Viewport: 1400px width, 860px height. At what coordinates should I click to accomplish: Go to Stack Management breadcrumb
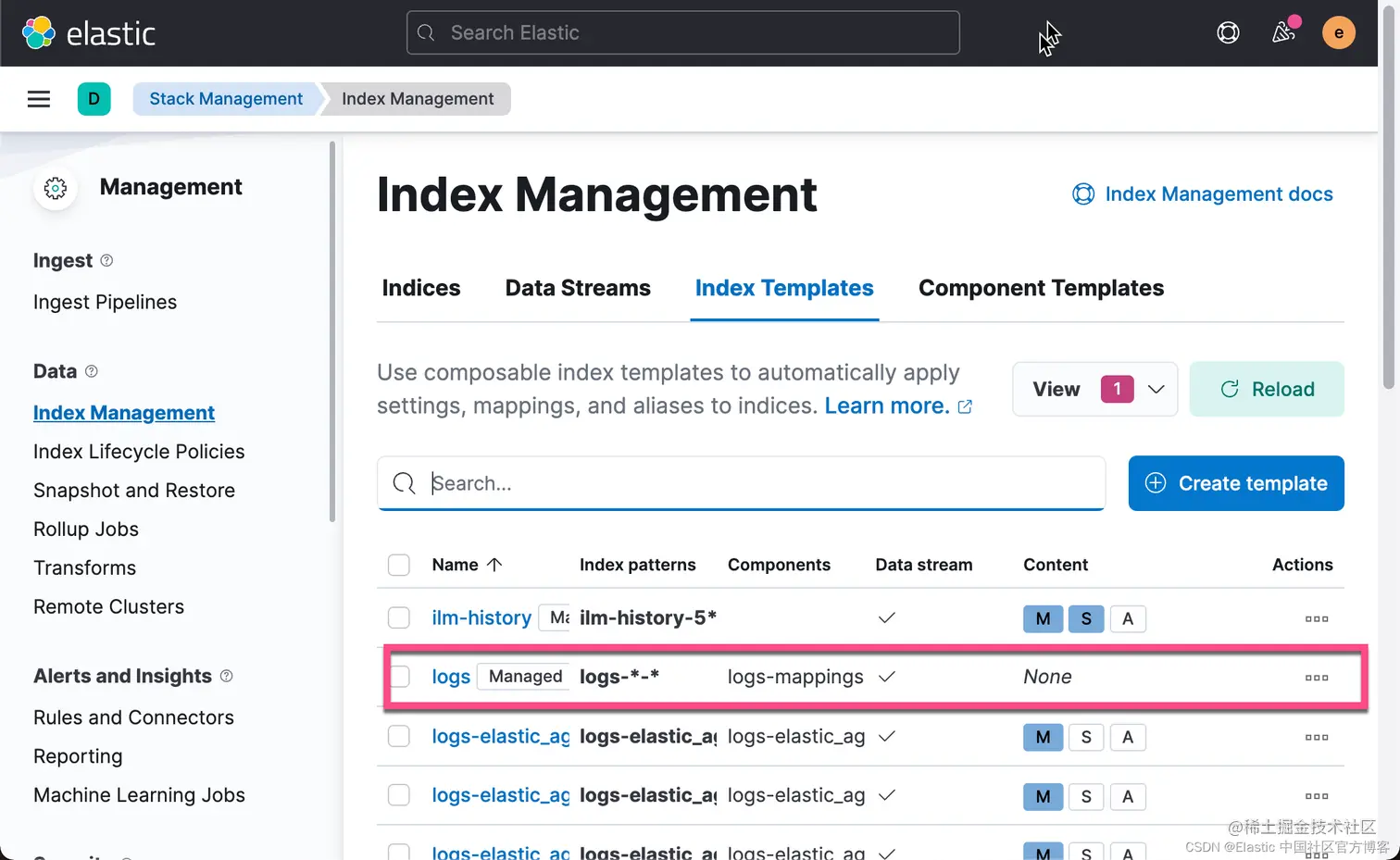(x=226, y=99)
